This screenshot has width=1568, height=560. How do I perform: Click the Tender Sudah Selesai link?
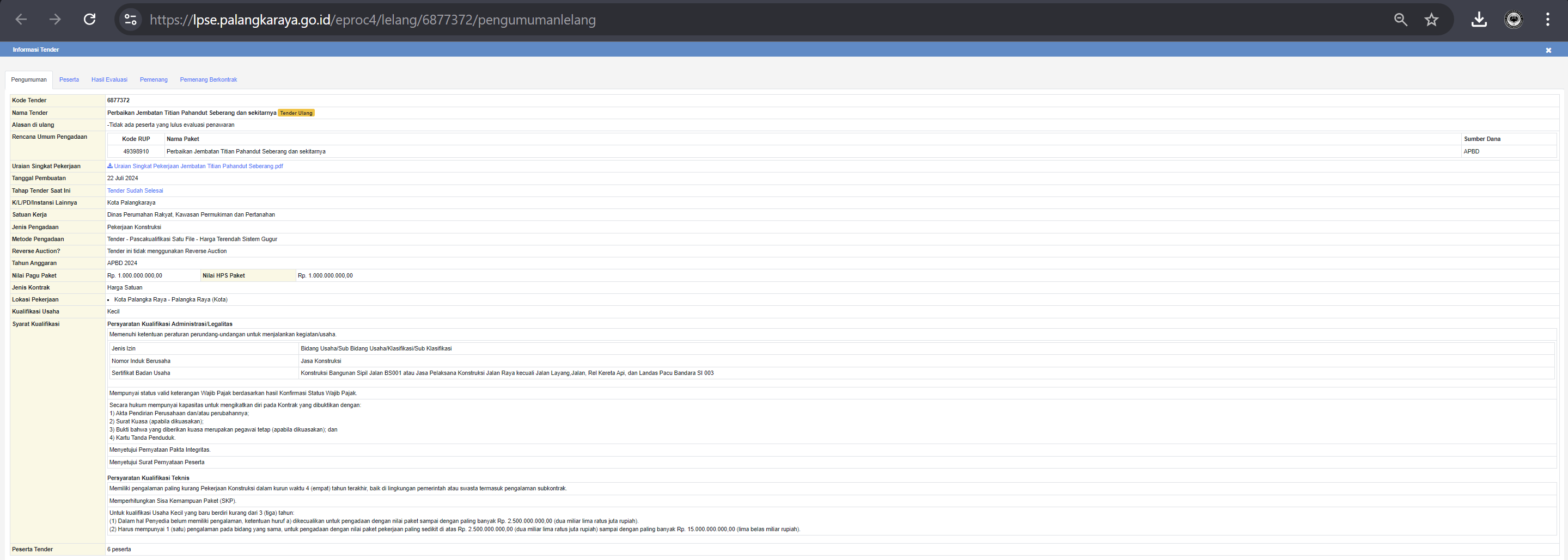click(x=135, y=191)
